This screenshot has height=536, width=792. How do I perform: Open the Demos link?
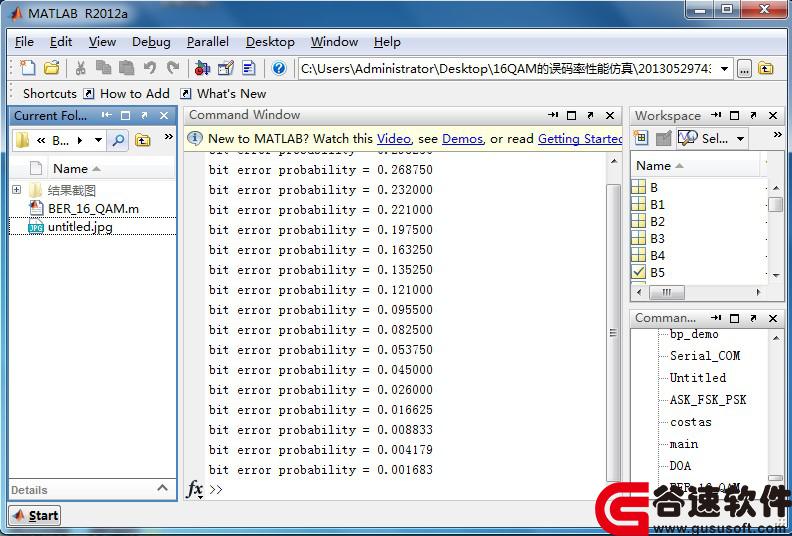tap(462, 138)
